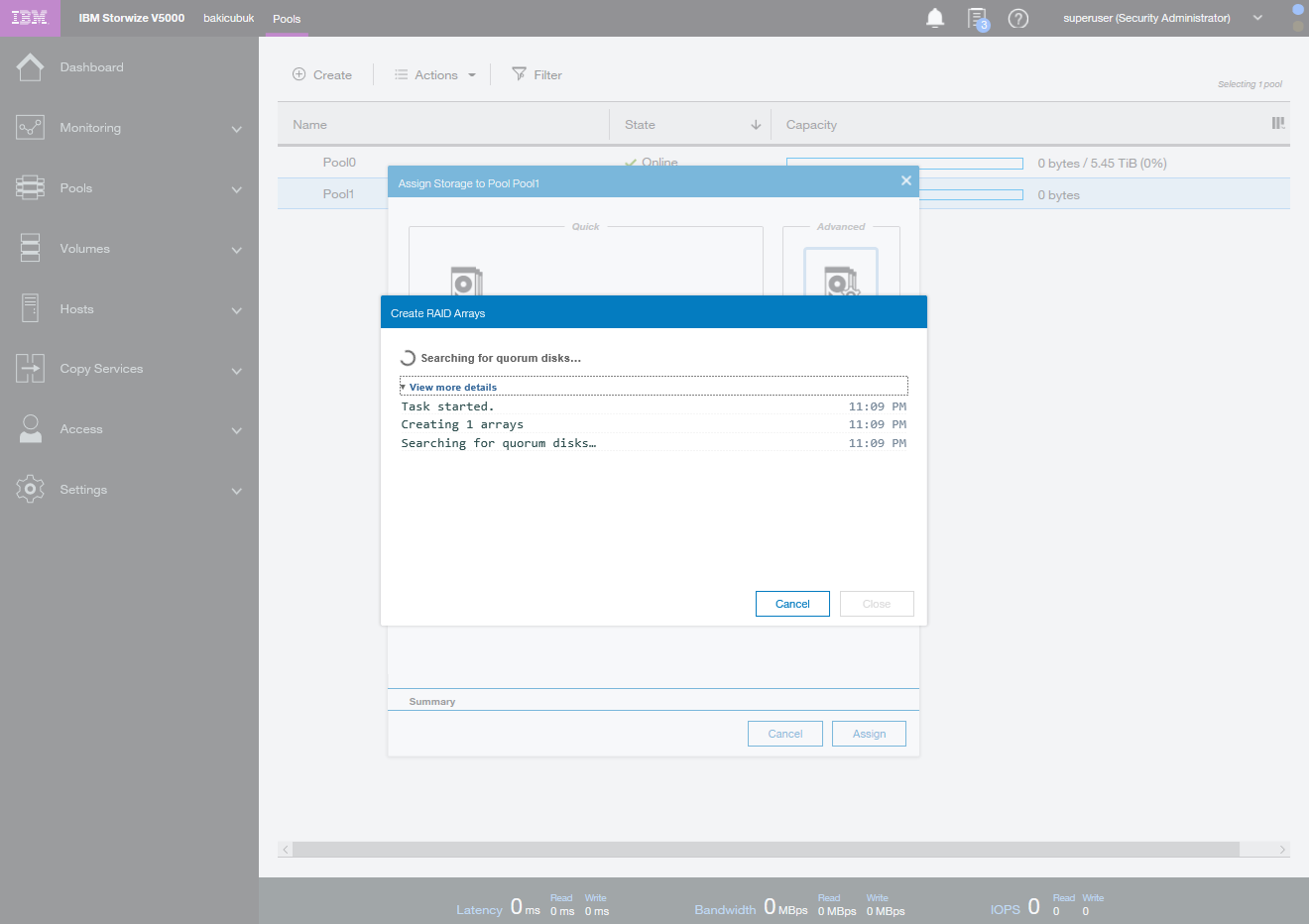
Task: Click the Name column header
Action: [x=309, y=125]
